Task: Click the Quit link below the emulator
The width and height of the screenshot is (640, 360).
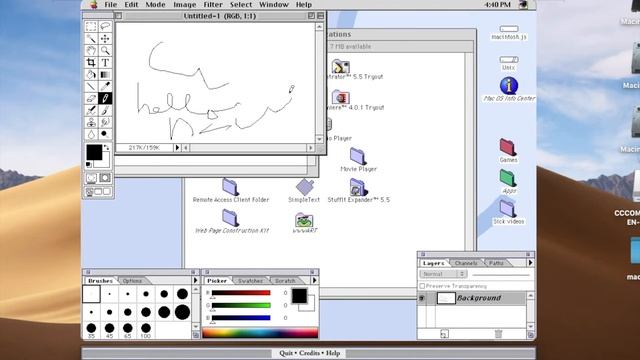Action: (286, 353)
